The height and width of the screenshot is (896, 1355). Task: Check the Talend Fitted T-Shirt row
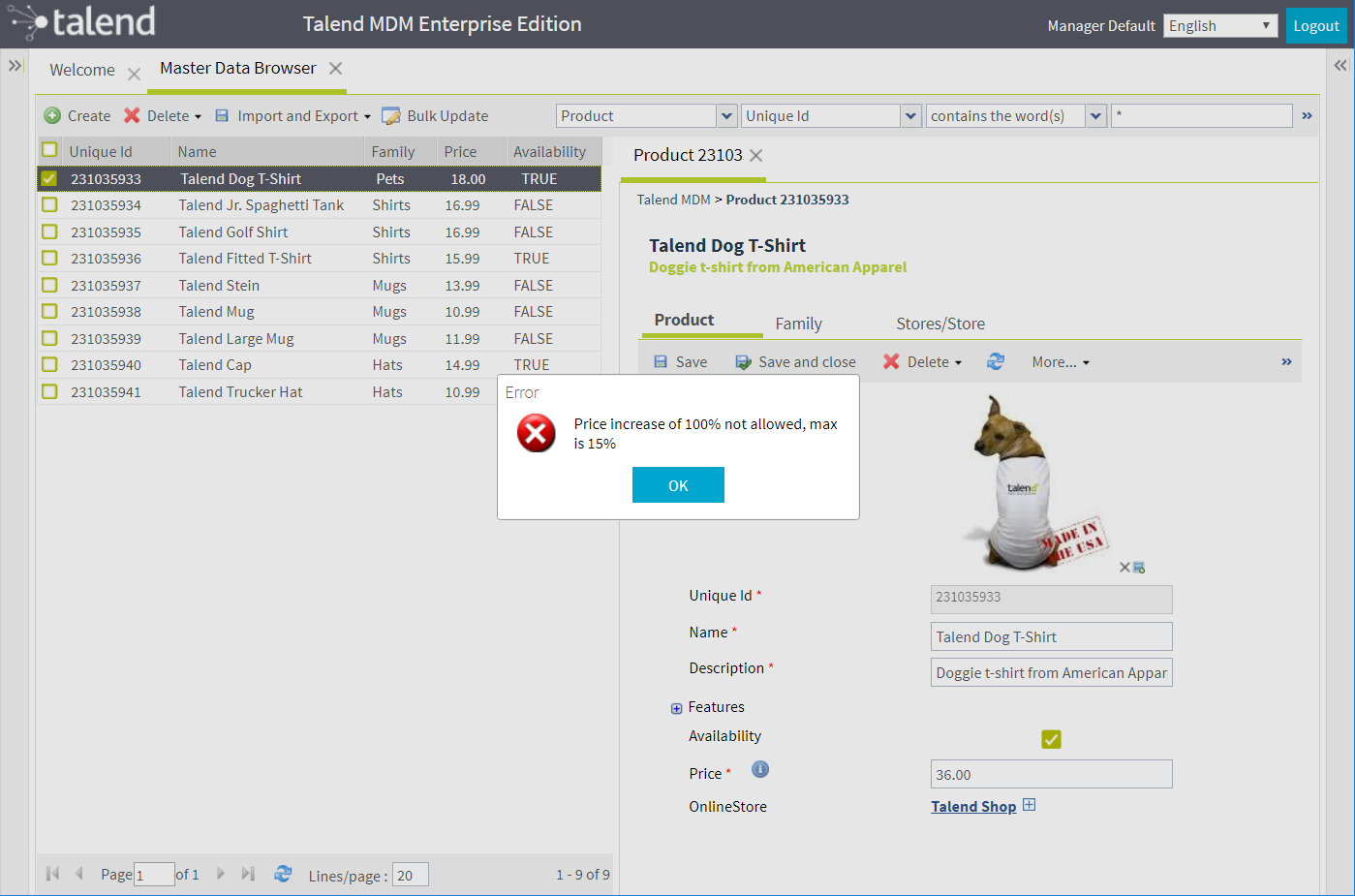pos(49,258)
